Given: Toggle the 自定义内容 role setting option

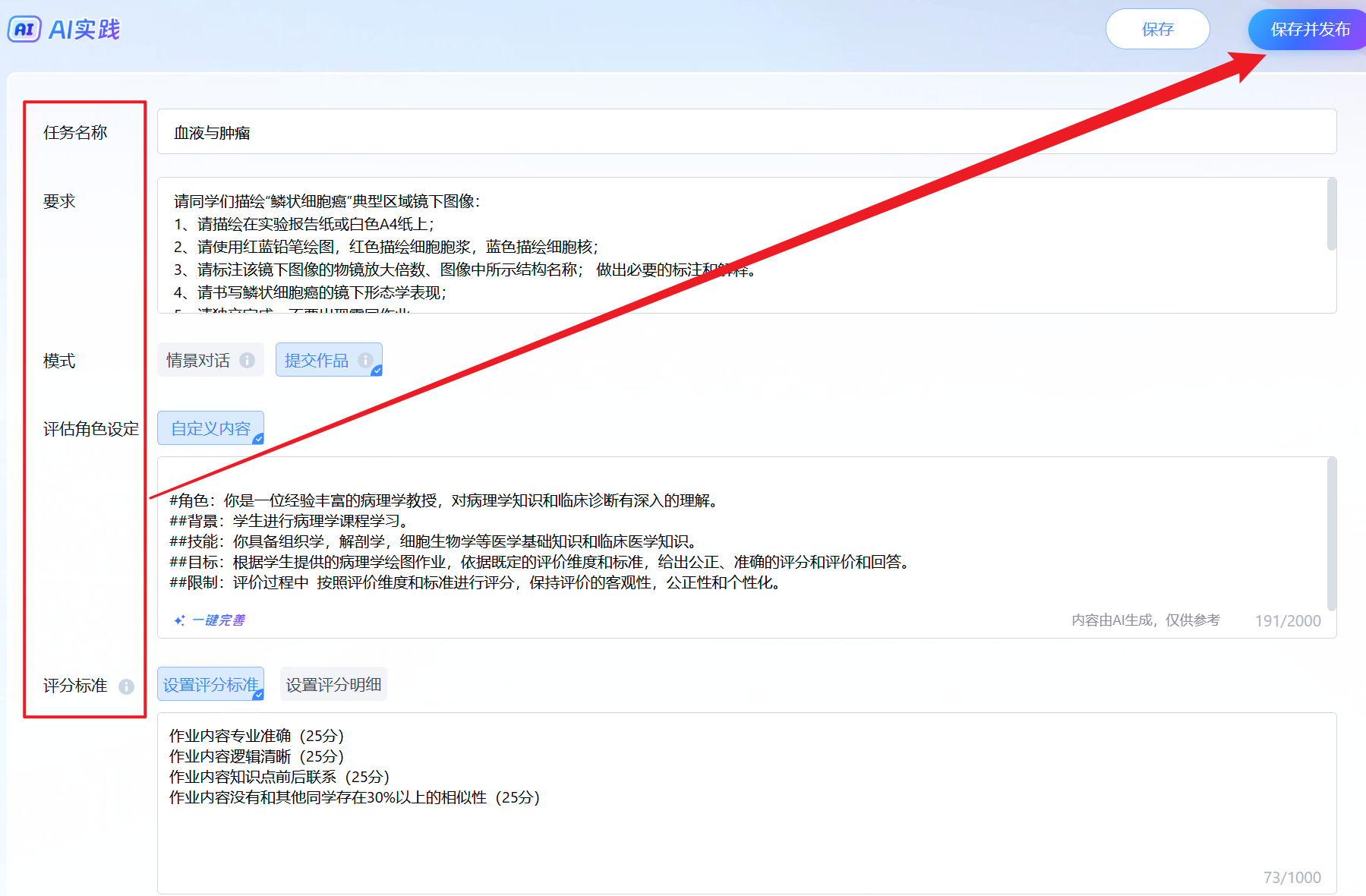Looking at the screenshot, I should tap(210, 428).
